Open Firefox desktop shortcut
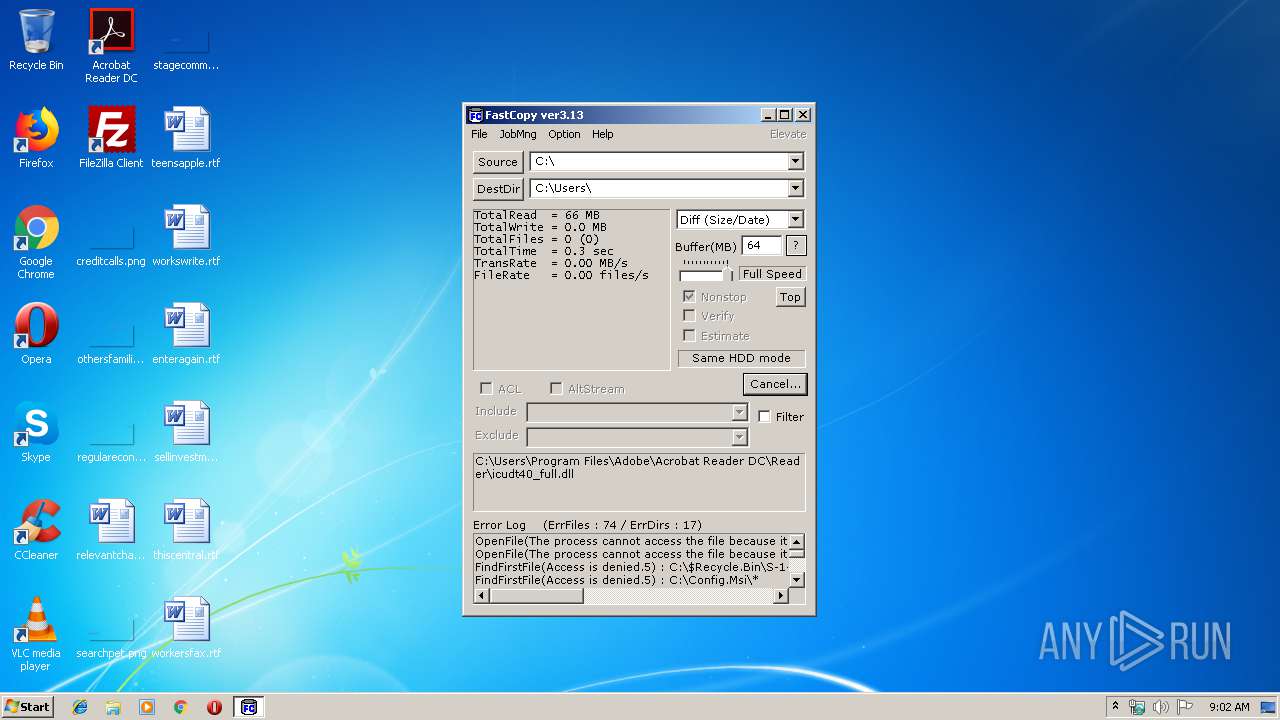This screenshot has width=1280, height=720. coord(36,138)
